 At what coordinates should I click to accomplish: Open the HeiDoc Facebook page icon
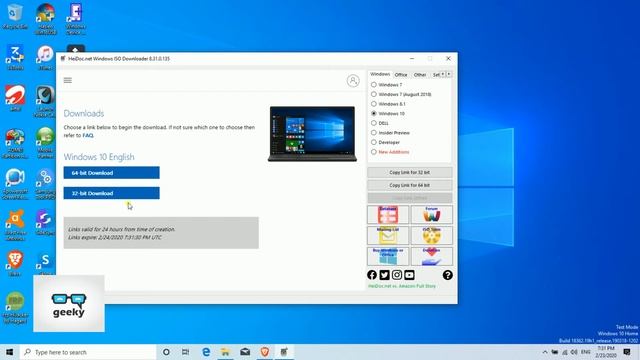[x=372, y=275]
